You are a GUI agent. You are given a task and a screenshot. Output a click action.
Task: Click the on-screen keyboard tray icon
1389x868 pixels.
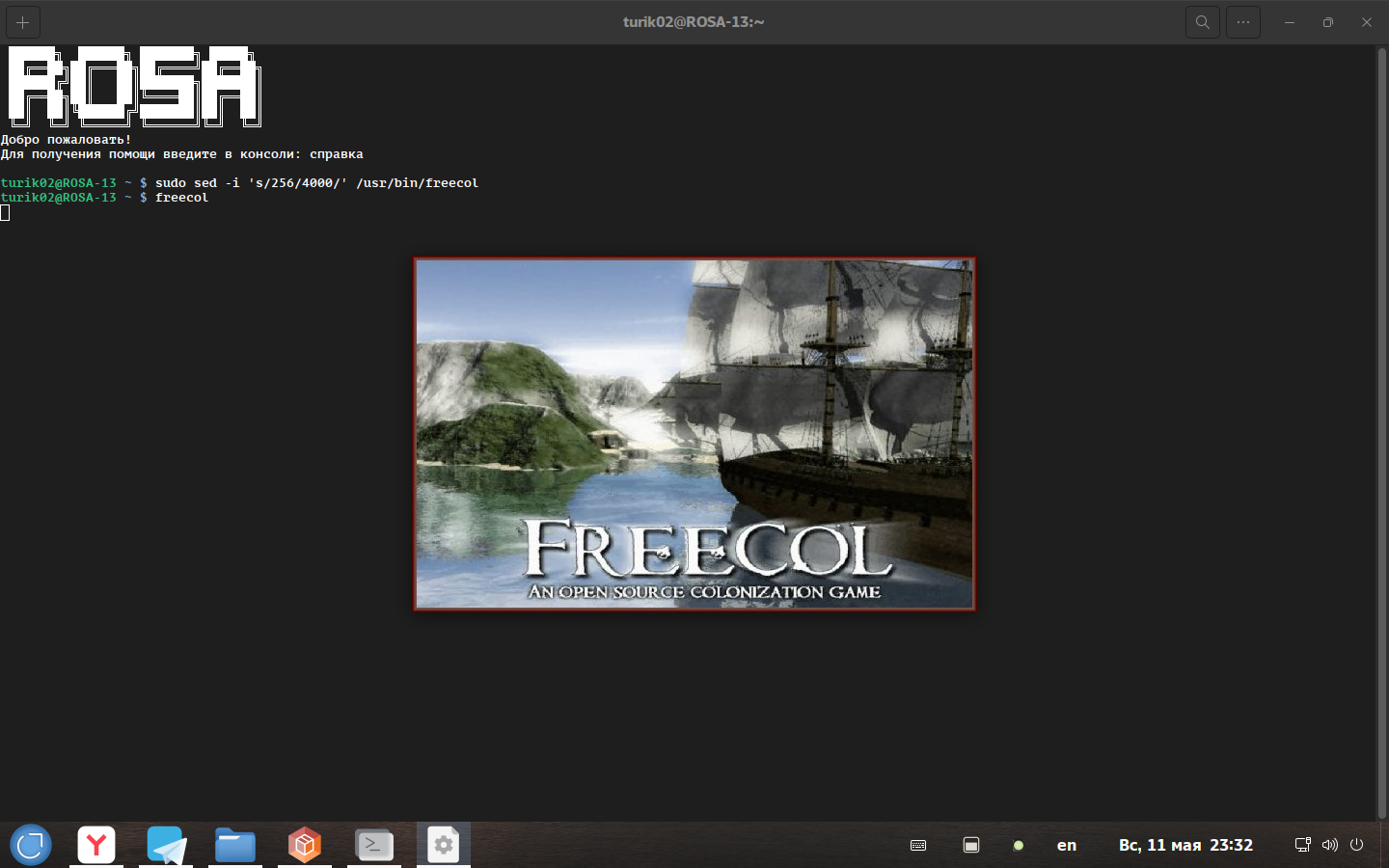point(918,846)
